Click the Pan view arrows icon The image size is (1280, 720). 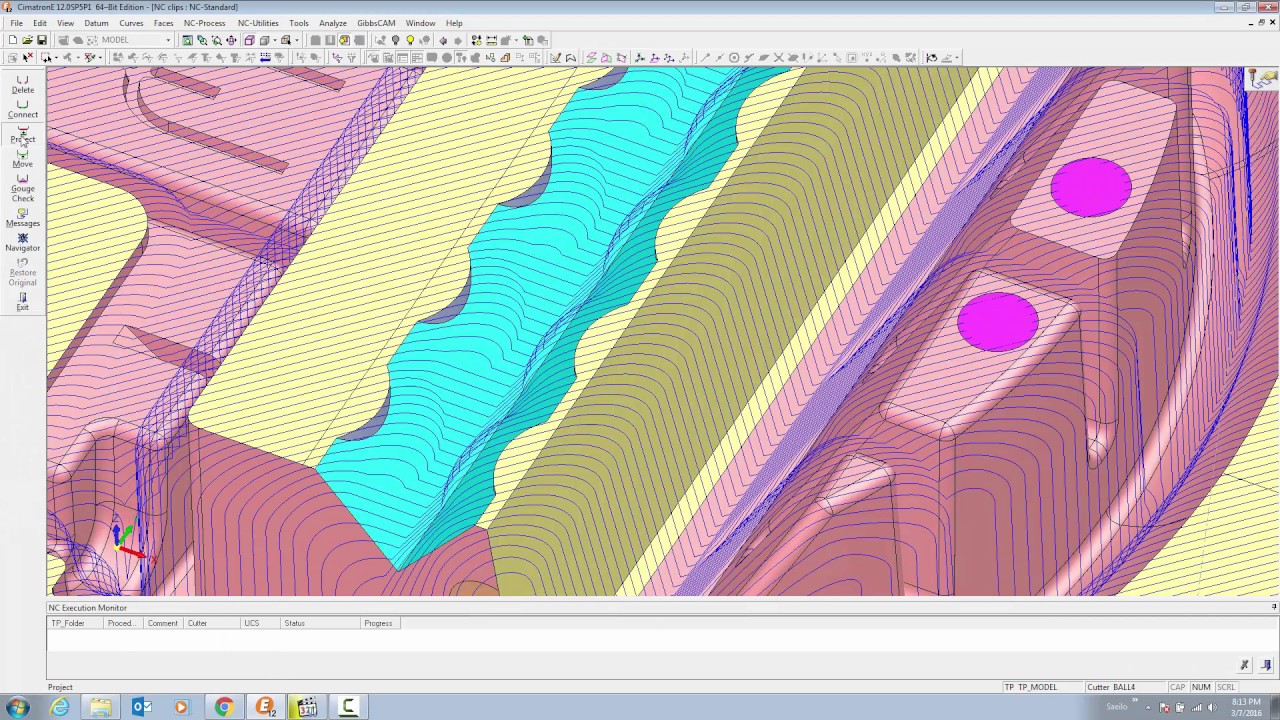click(x=231, y=40)
